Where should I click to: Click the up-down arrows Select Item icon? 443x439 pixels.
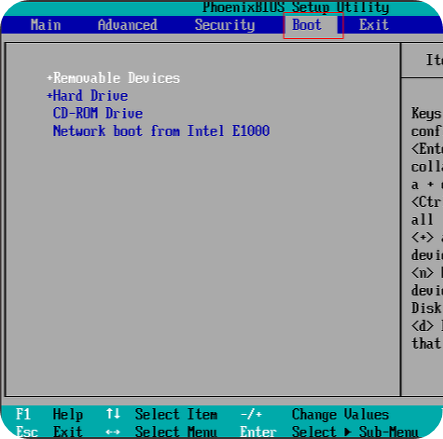tap(113, 414)
